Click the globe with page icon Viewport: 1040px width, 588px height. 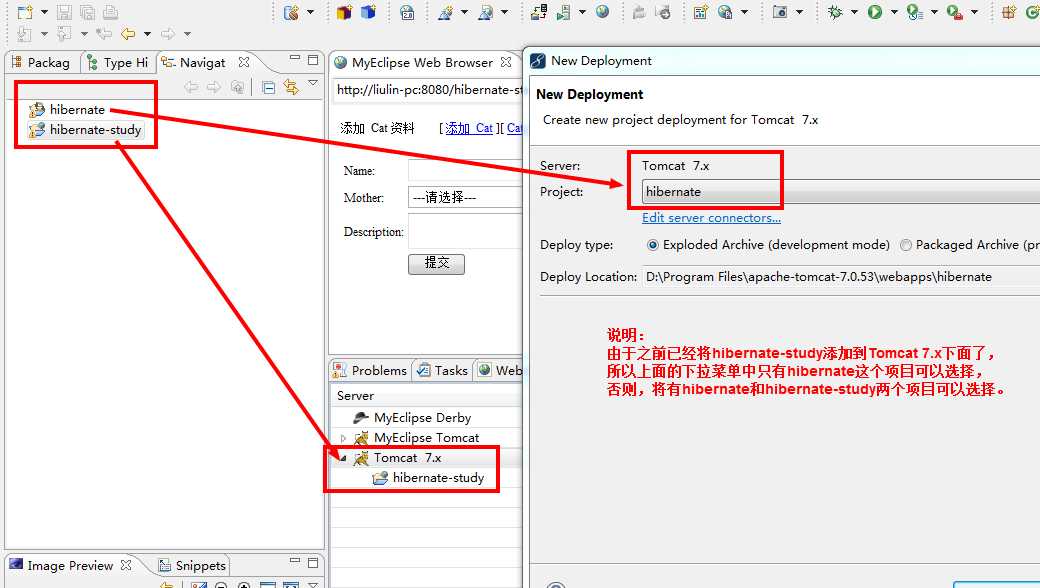click(725, 12)
